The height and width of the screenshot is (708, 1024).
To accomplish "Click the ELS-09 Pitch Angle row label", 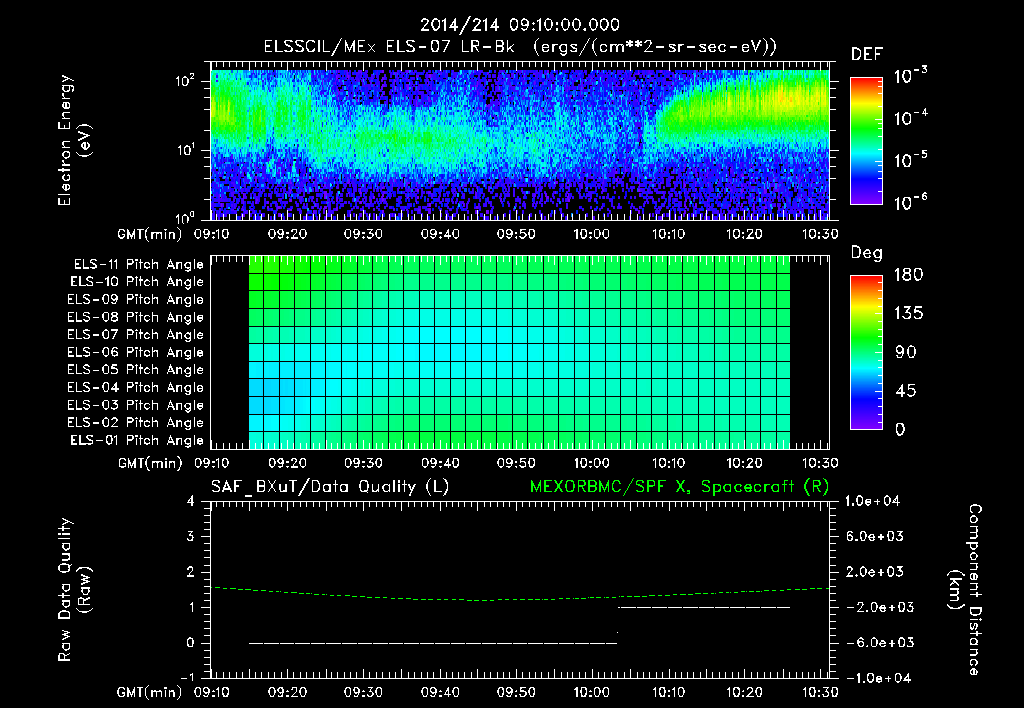I will click(136, 300).
